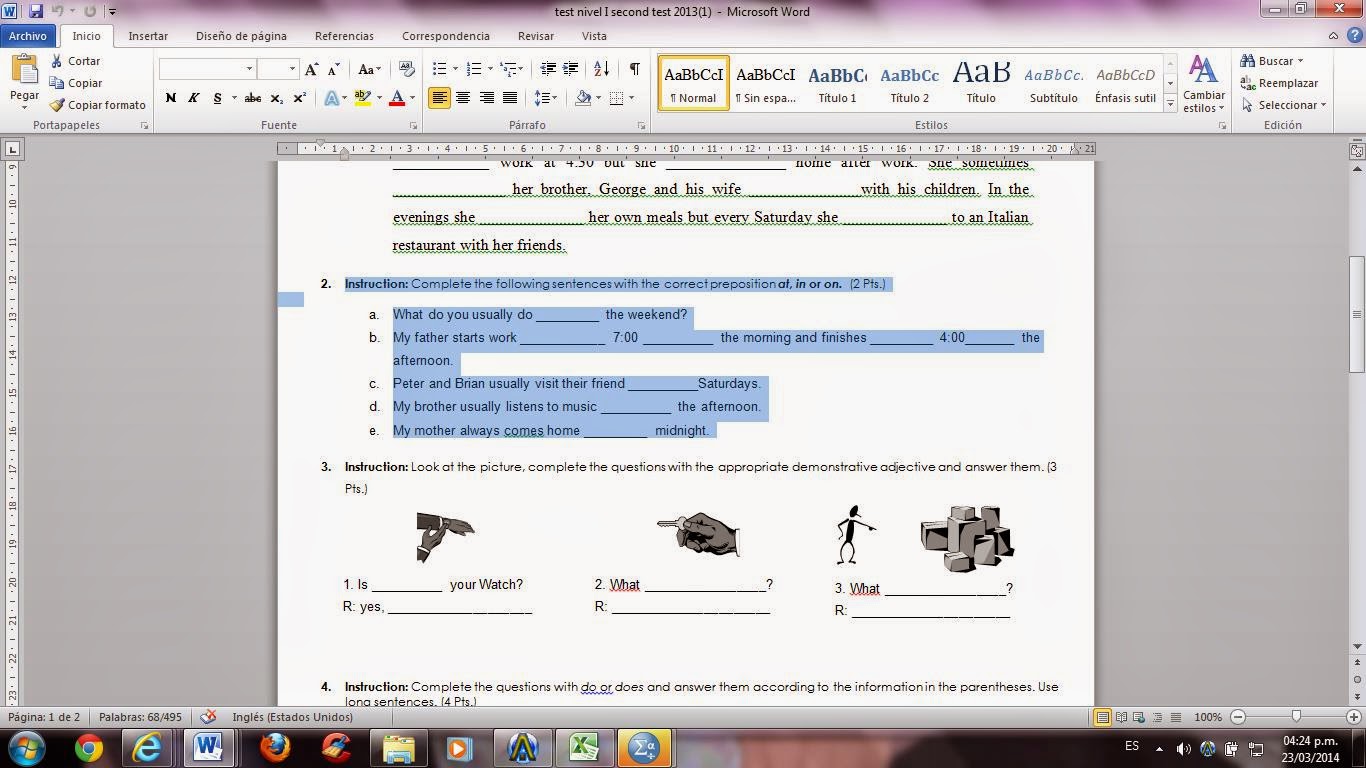Adjust the zoom slider handle
The height and width of the screenshot is (768, 1366).
1296,716
